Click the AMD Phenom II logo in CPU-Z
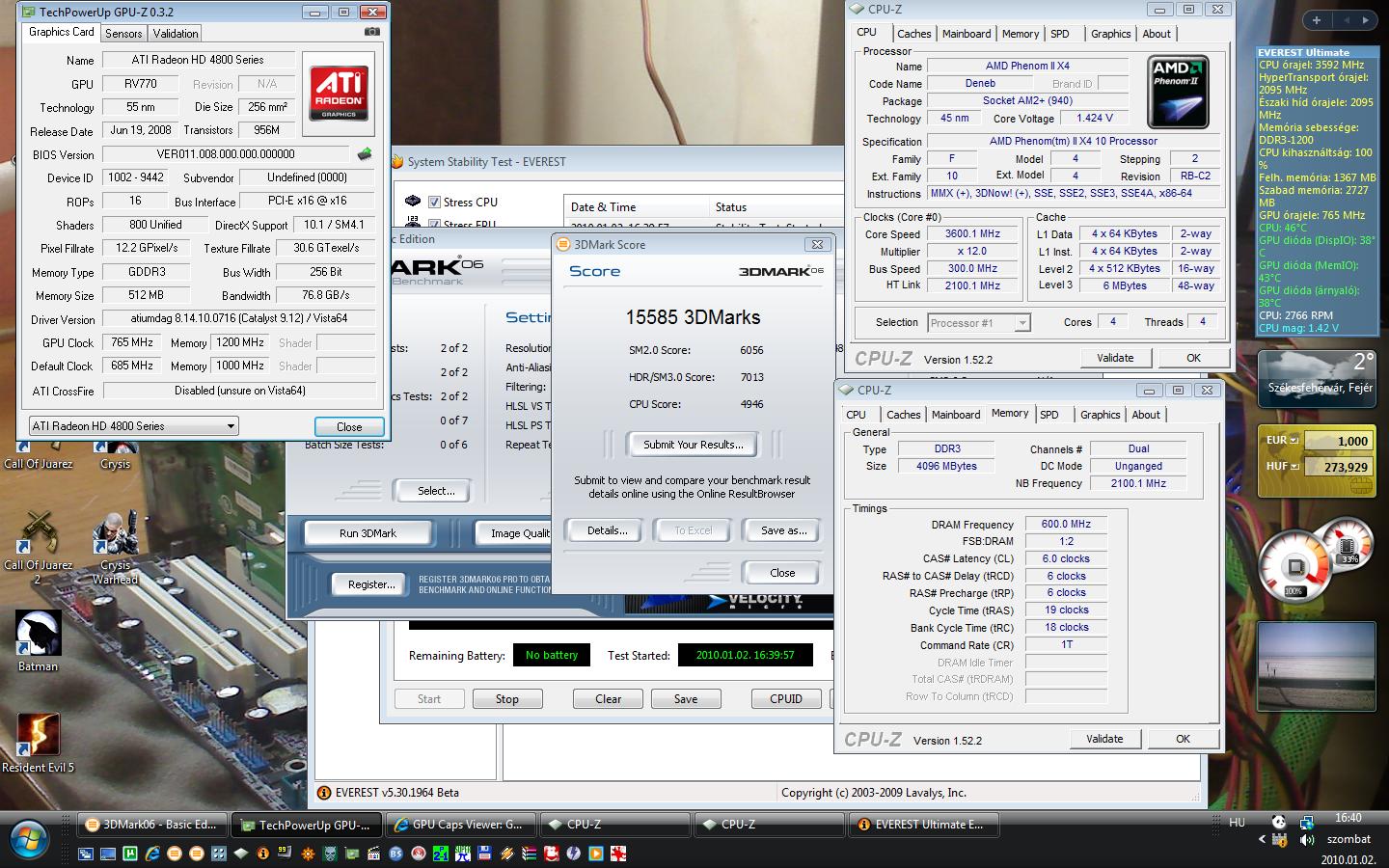 (1178, 92)
